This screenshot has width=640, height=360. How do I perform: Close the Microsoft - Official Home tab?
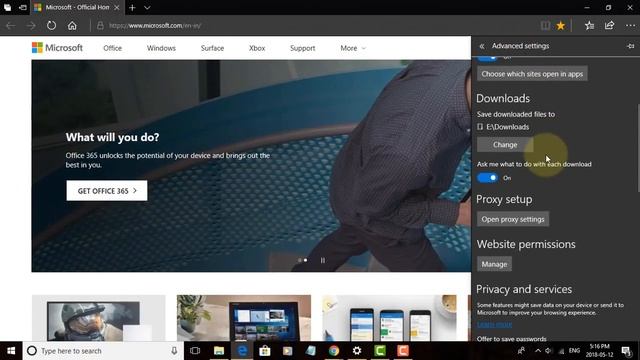(117, 7)
